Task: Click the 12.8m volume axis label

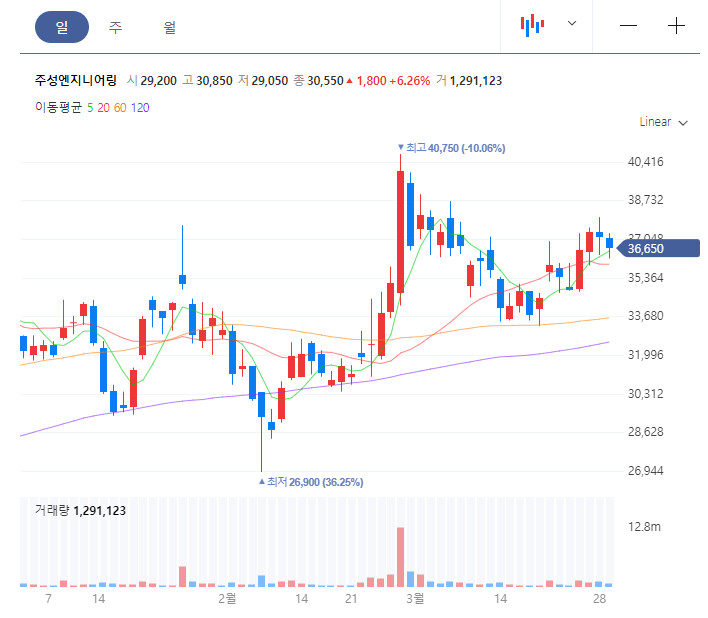Action: (644, 527)
